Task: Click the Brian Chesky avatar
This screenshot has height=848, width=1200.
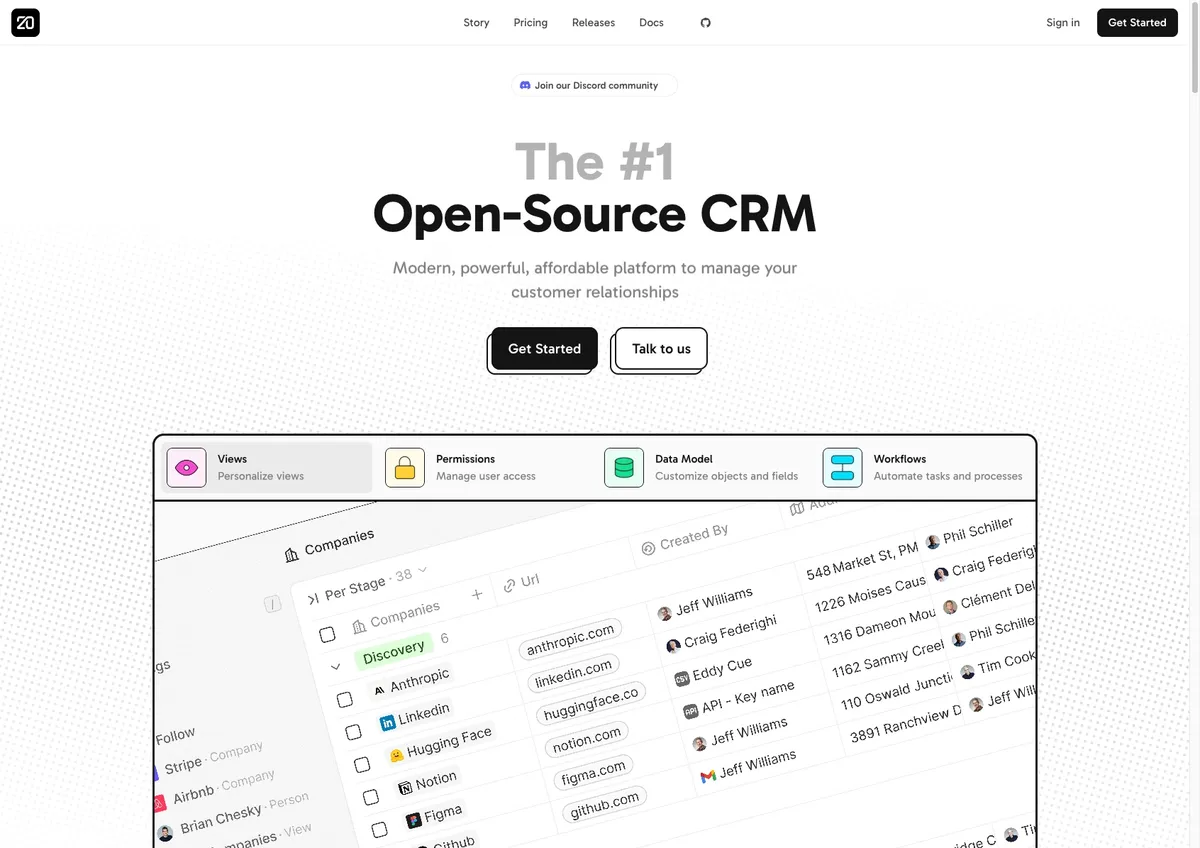Action: pos(165,833)
